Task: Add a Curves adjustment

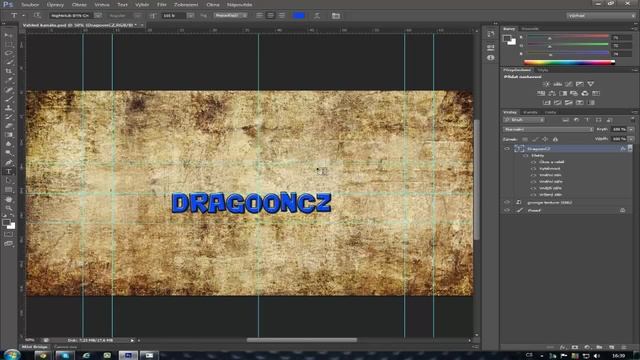Action: 569,84
